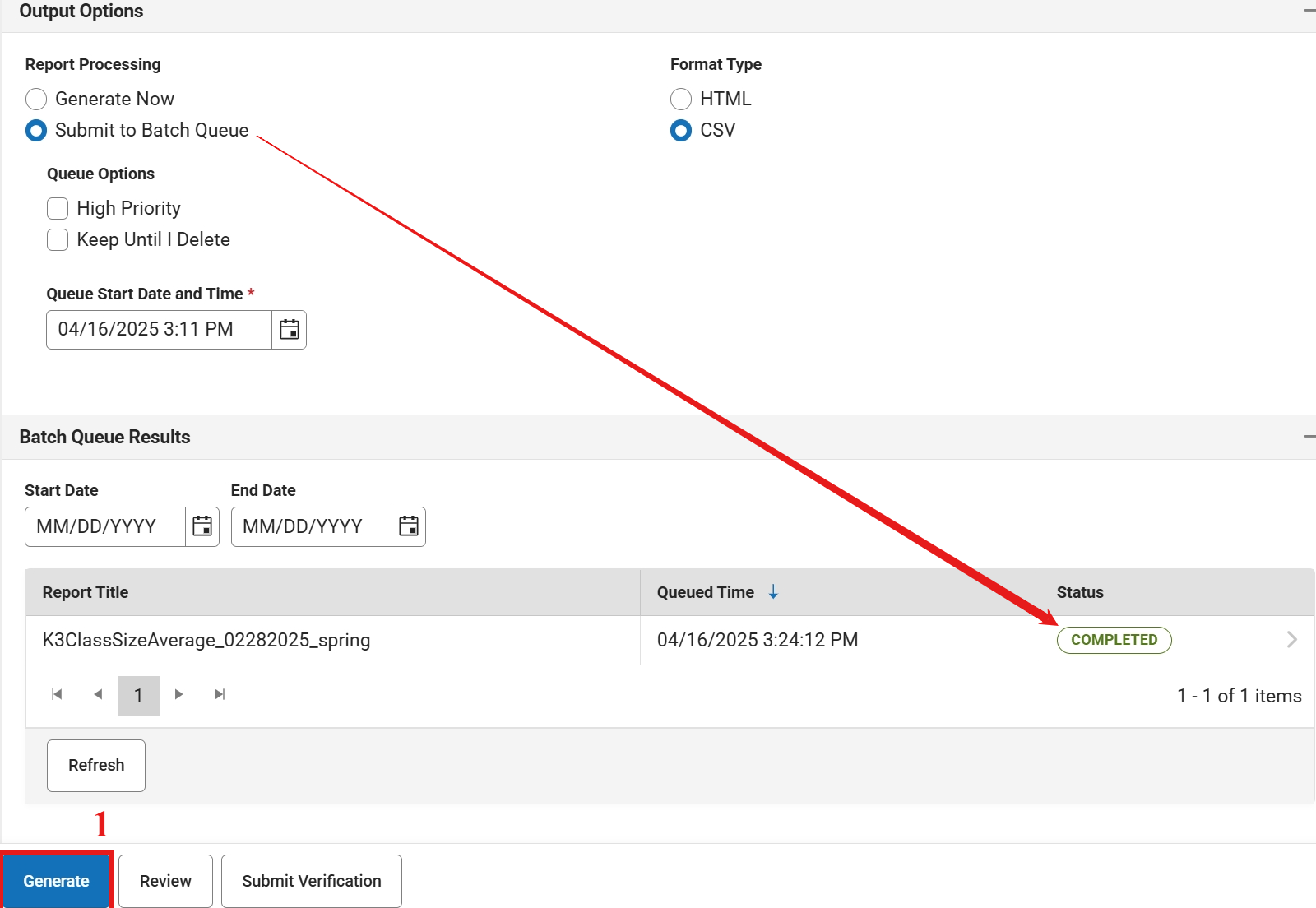Go to first page of results

[x=57, y=694]
